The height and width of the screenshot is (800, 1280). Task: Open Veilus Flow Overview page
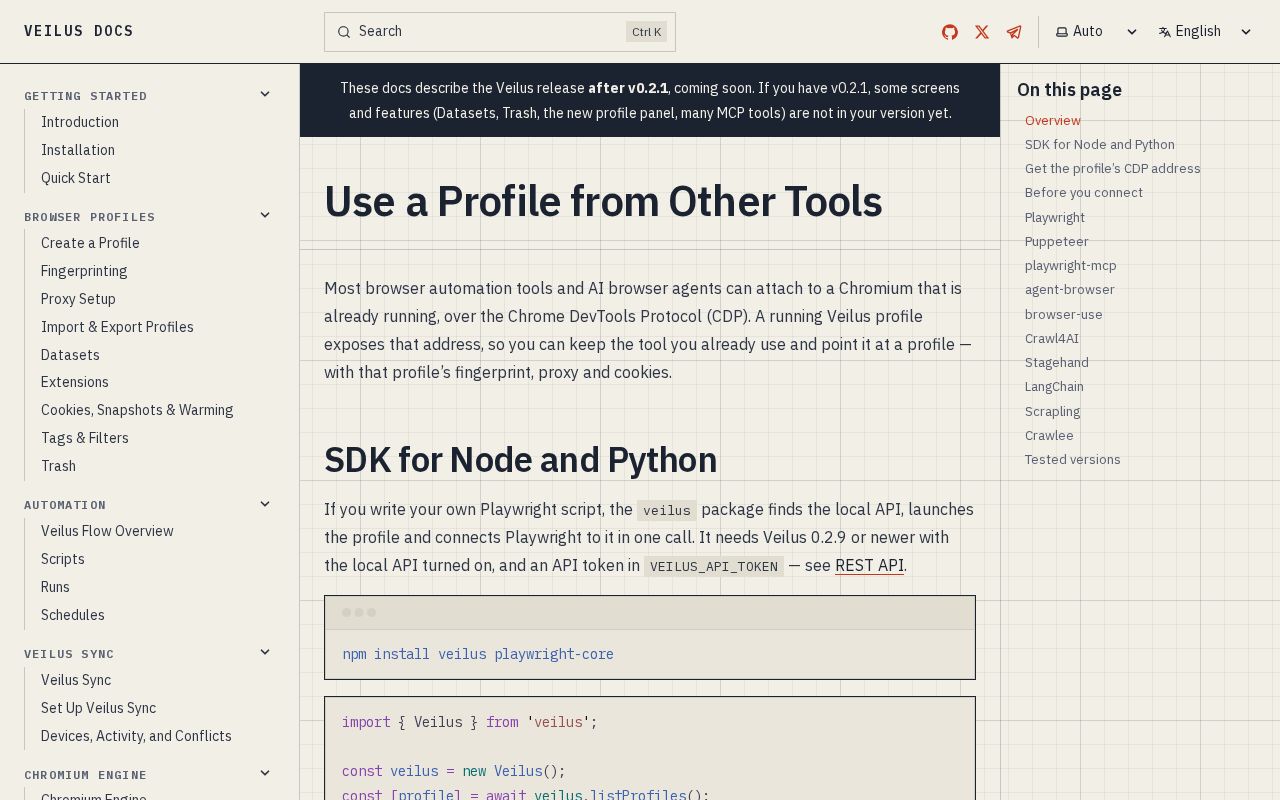coord(107,531)
